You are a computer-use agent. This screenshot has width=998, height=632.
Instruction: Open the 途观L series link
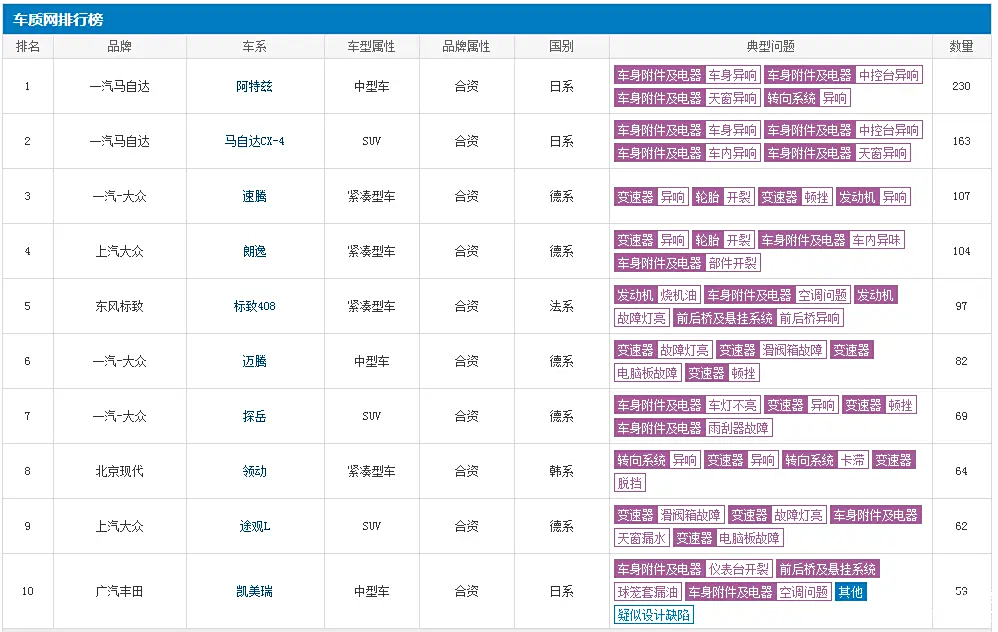254,526
